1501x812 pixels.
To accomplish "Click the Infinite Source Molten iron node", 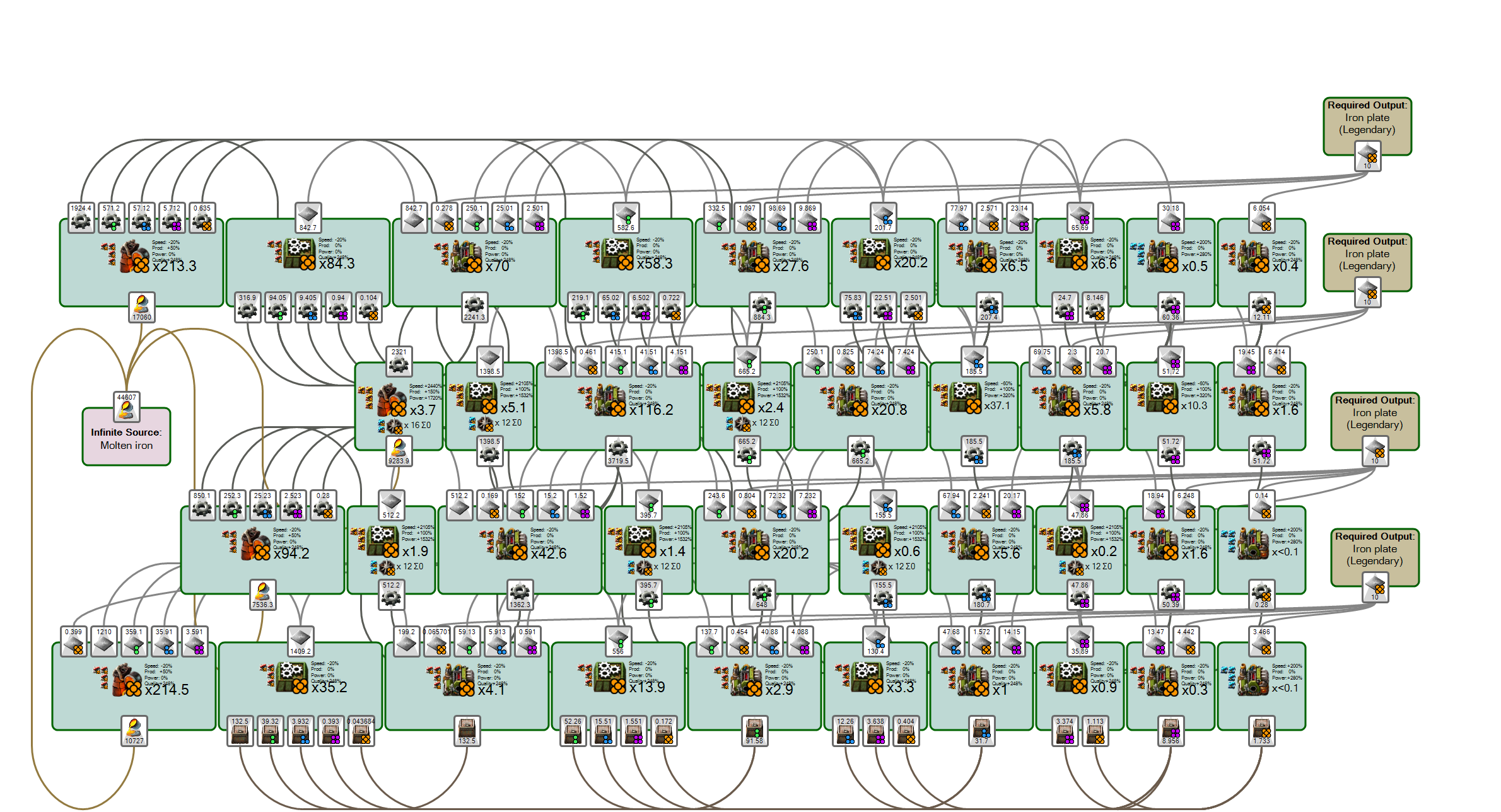I will pyautogui.click(x=126, y=436).
